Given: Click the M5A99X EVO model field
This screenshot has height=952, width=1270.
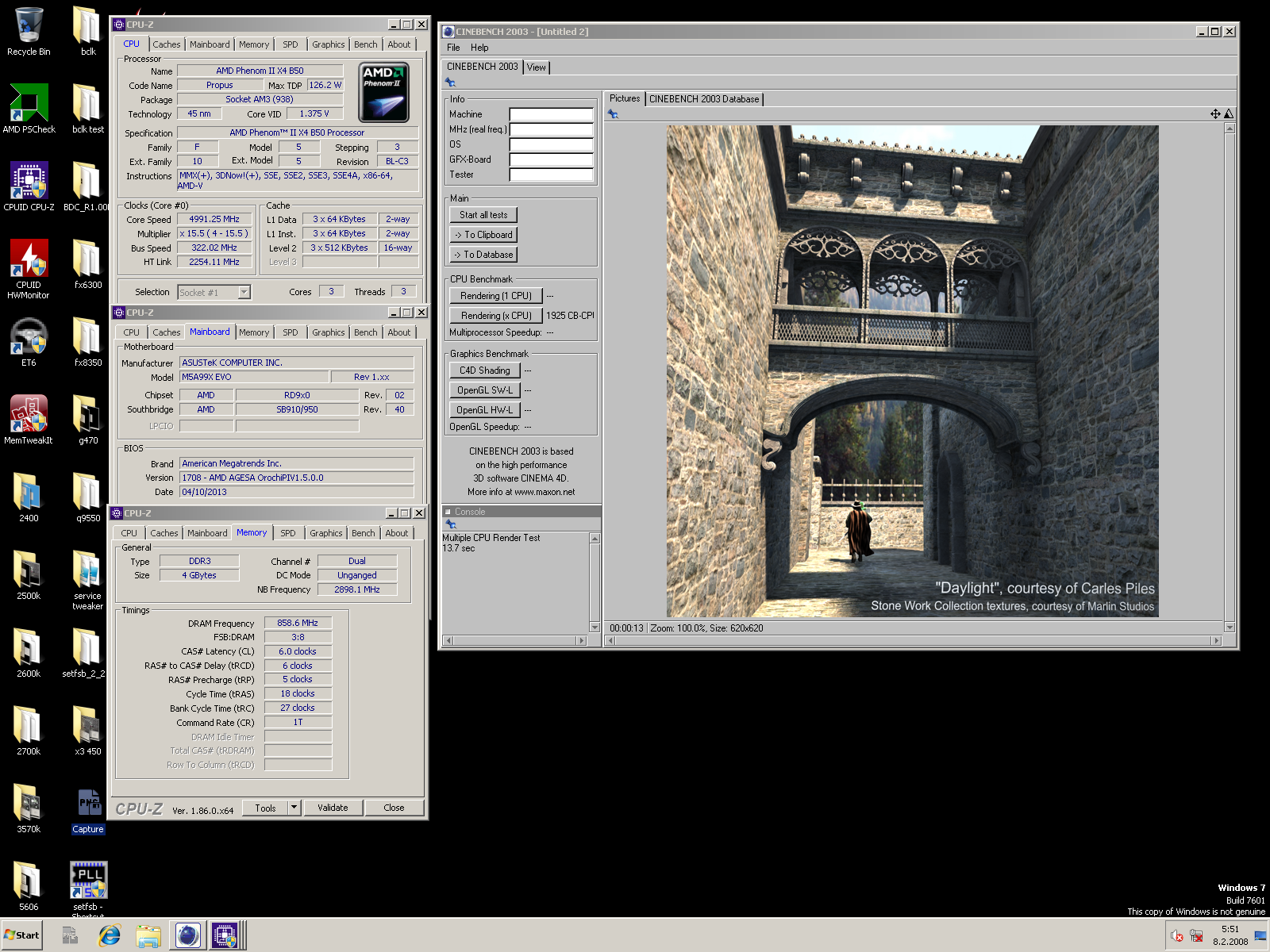Looking at the screenshot, I should tap(254, 377).
